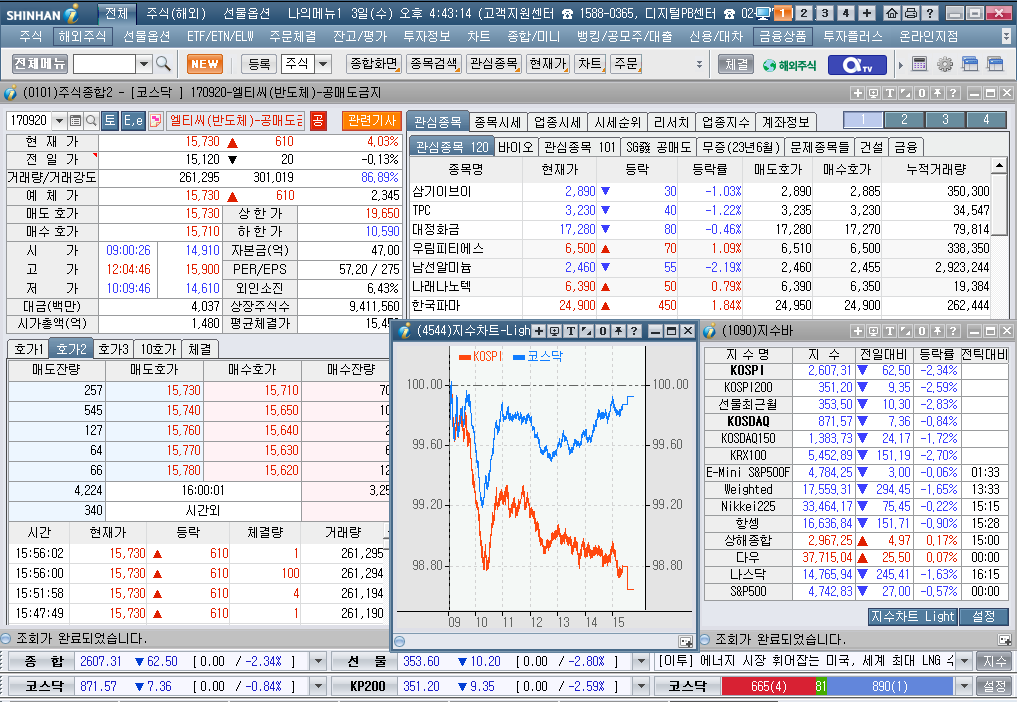Click the stock list icon next to code 170920
Viewport: 1017px width, 702px height.
point(75,120)
